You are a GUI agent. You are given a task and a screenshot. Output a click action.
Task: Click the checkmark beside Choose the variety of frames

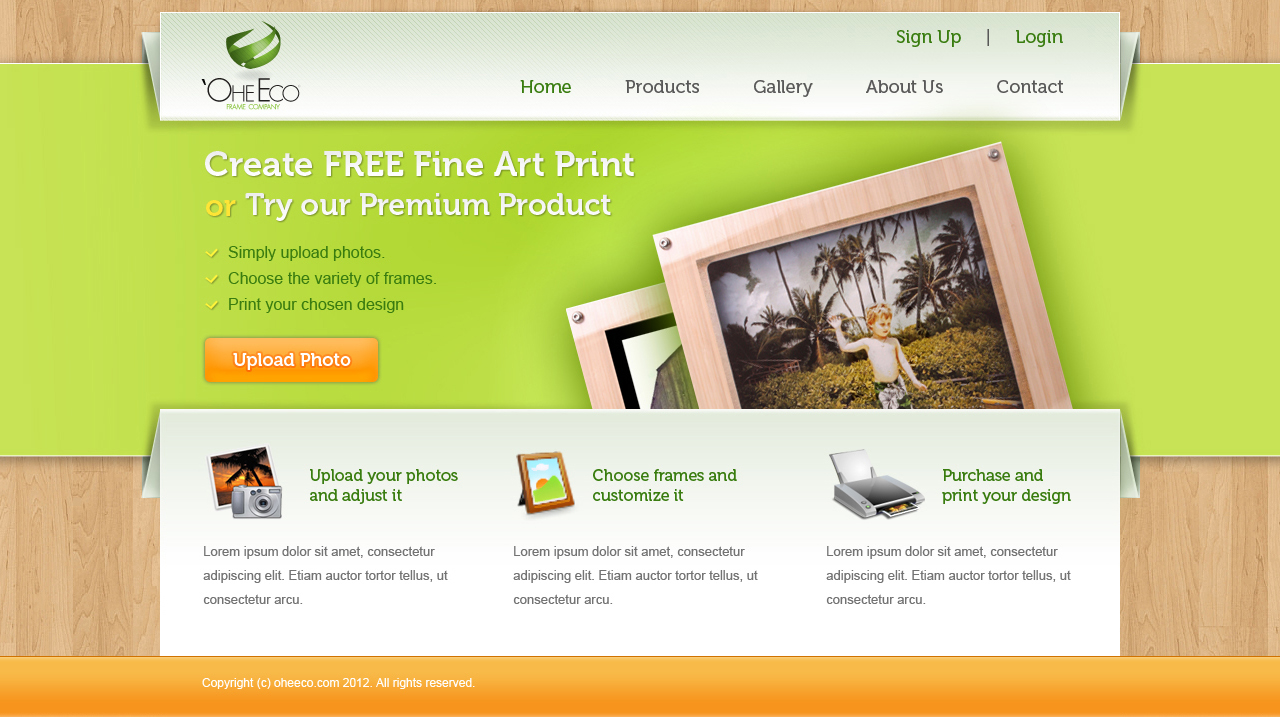212,279
